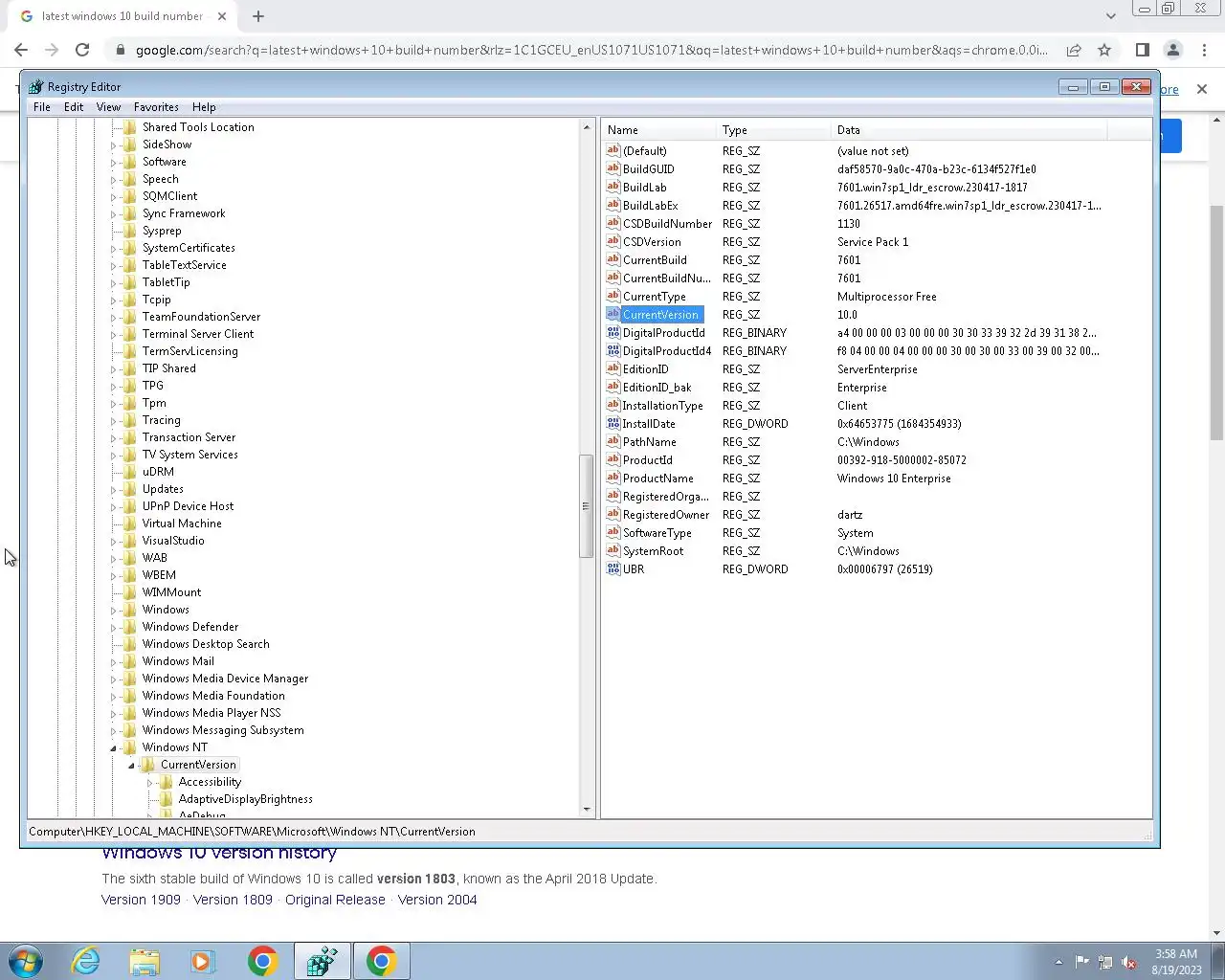Screen dimensions: 1225x980
Task: Select the 'latest windows 10 build number' tab
Action: [124, 16]
